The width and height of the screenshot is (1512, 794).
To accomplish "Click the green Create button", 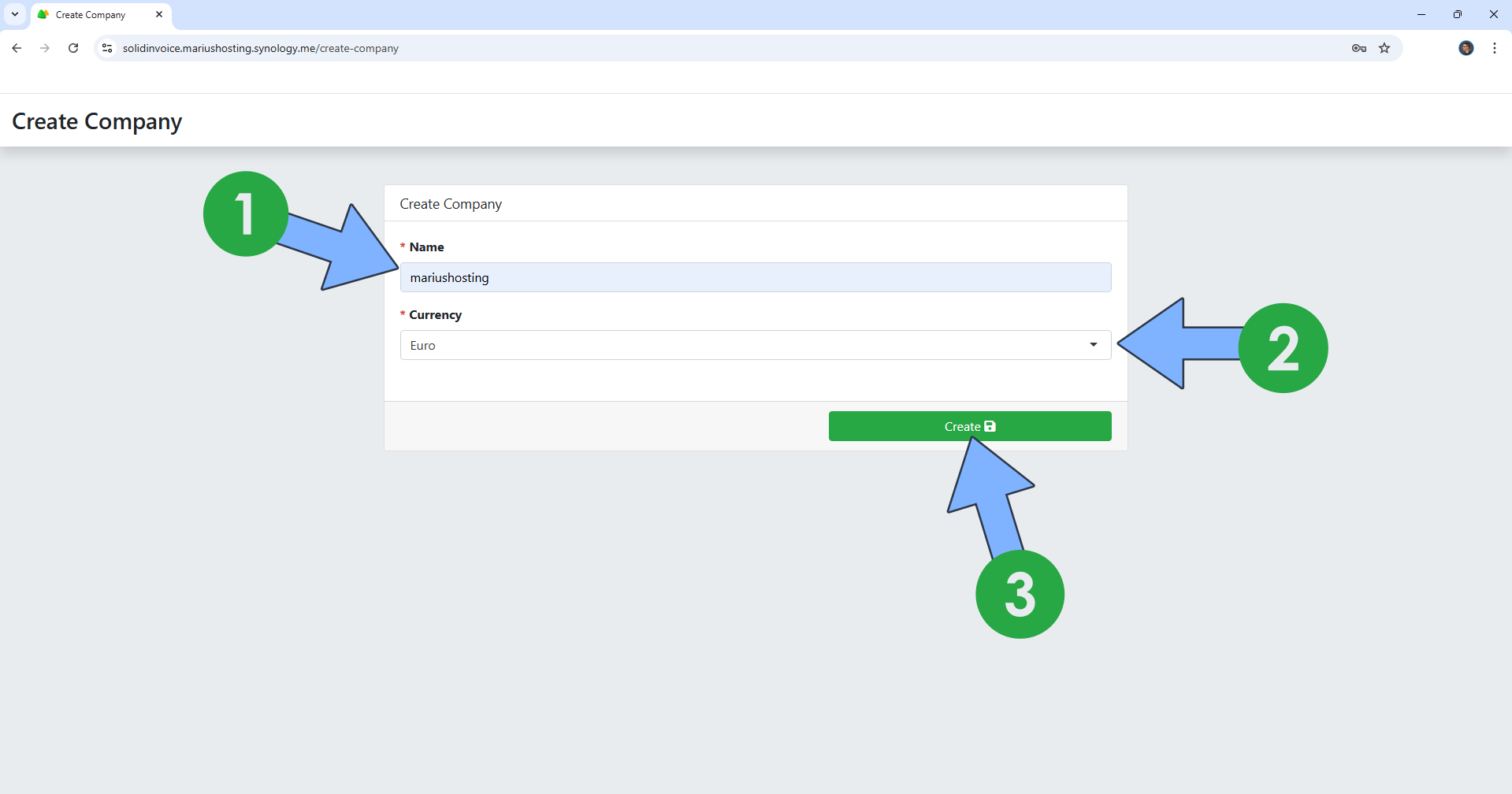I will 970,426.
